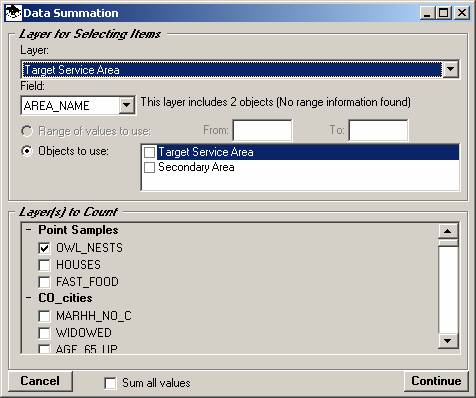Click the CO_cities group heading
The height and width of the screenshot is (398, 476).
click(65, 298)
